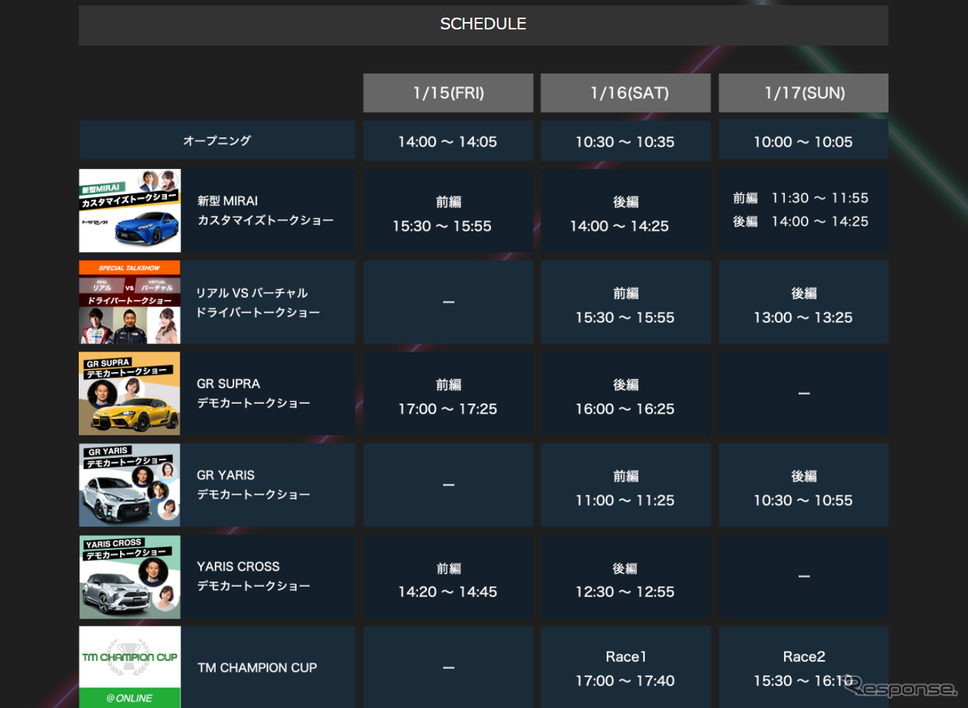Viewport: 968px width, 708px height.
Task: Click GR YARIS Sunday slot 10:30 ～ 10:55
Action: [x=803, y=500]
